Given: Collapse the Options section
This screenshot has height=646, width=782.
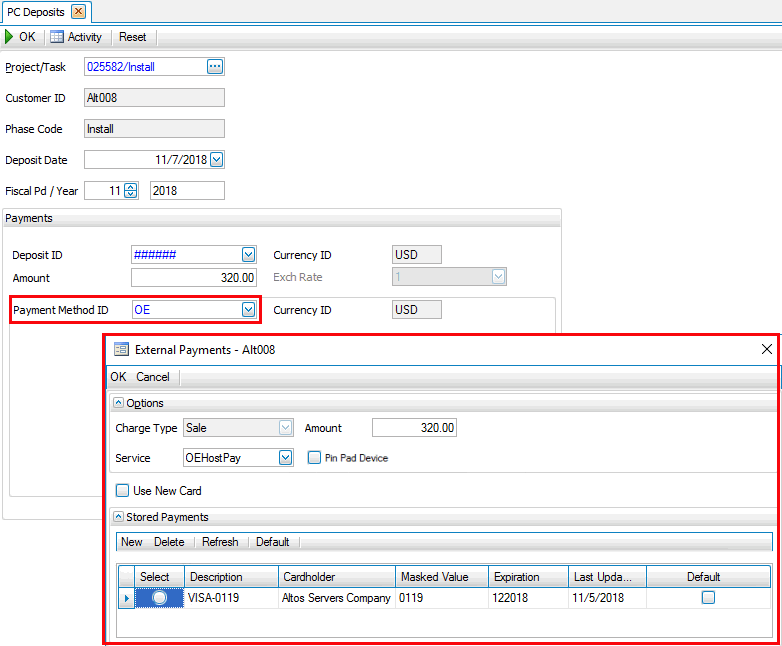Looking at the screenshot, I should (x=118, y=403).
